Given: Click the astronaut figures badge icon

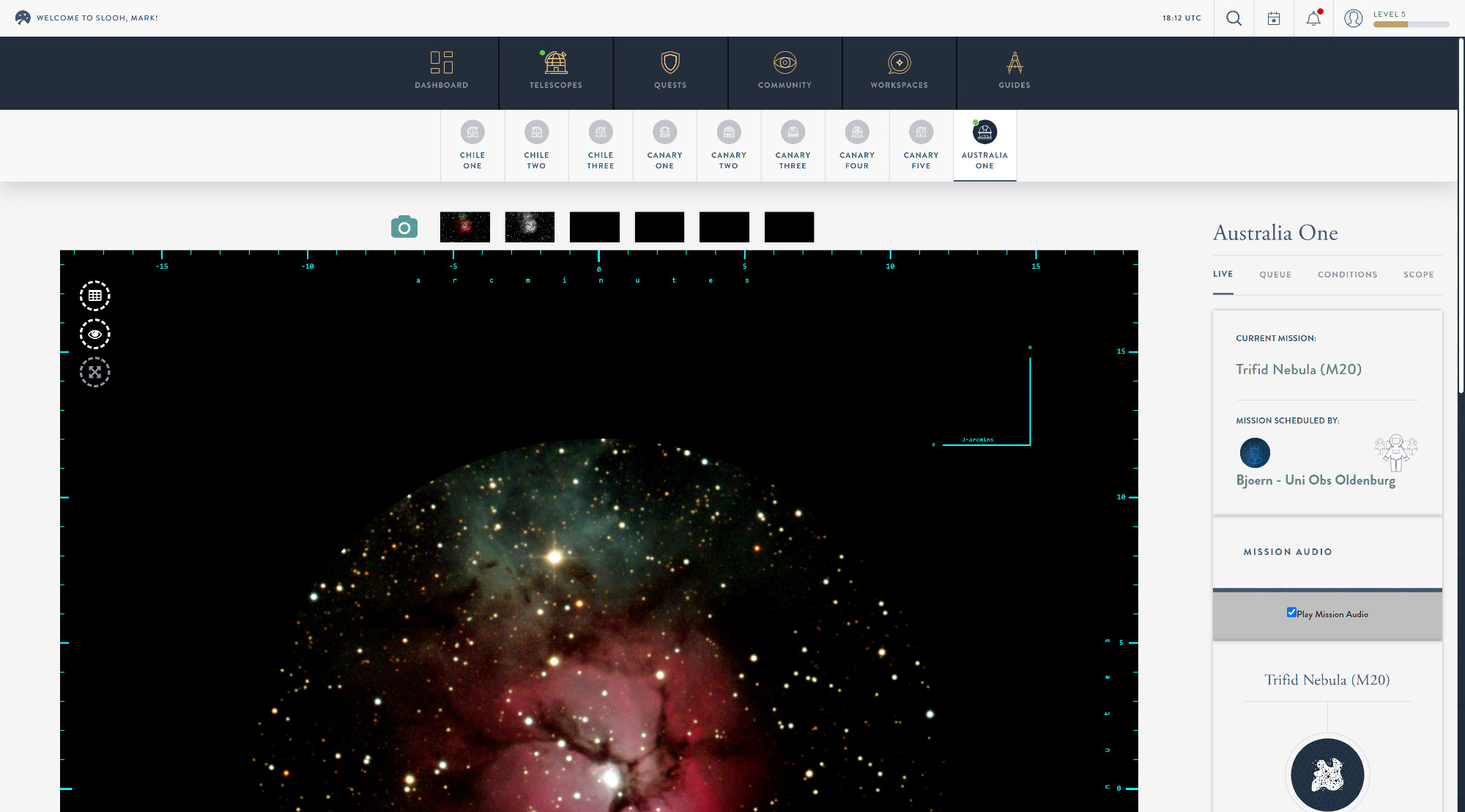Looking at the screenshot, I should [x=1396, y=452].
